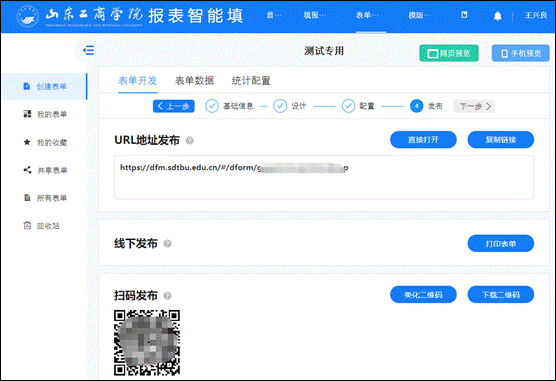Click 复制链接 button
556x381 pixels.
point(501,140)
